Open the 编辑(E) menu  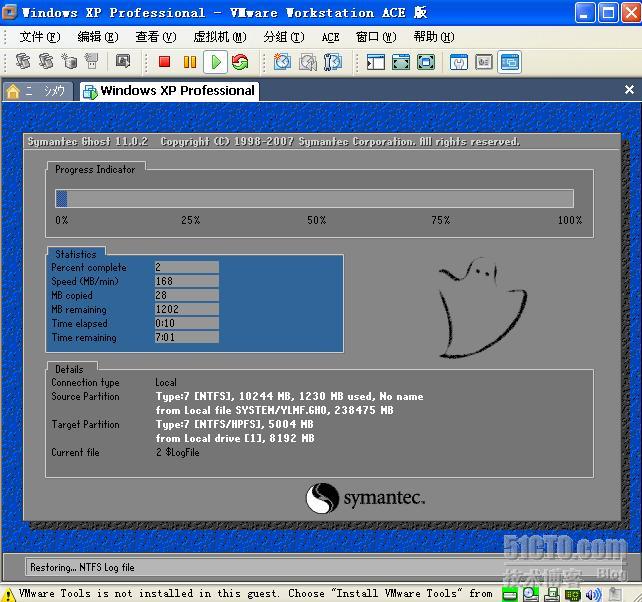98,37
